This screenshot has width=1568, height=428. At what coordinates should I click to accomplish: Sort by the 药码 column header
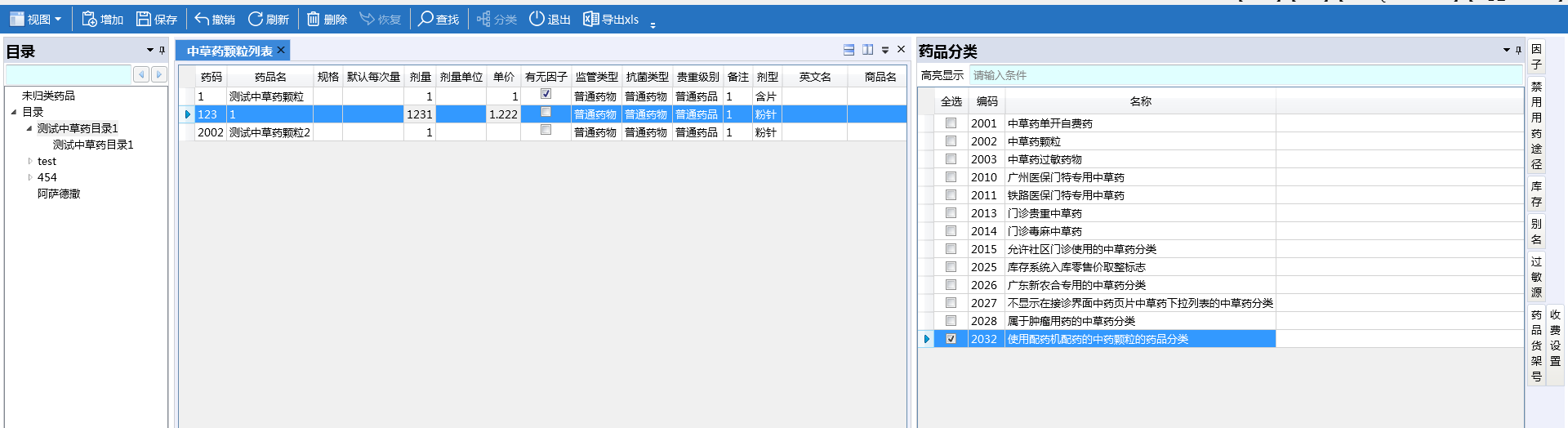[x=211, y=77]
